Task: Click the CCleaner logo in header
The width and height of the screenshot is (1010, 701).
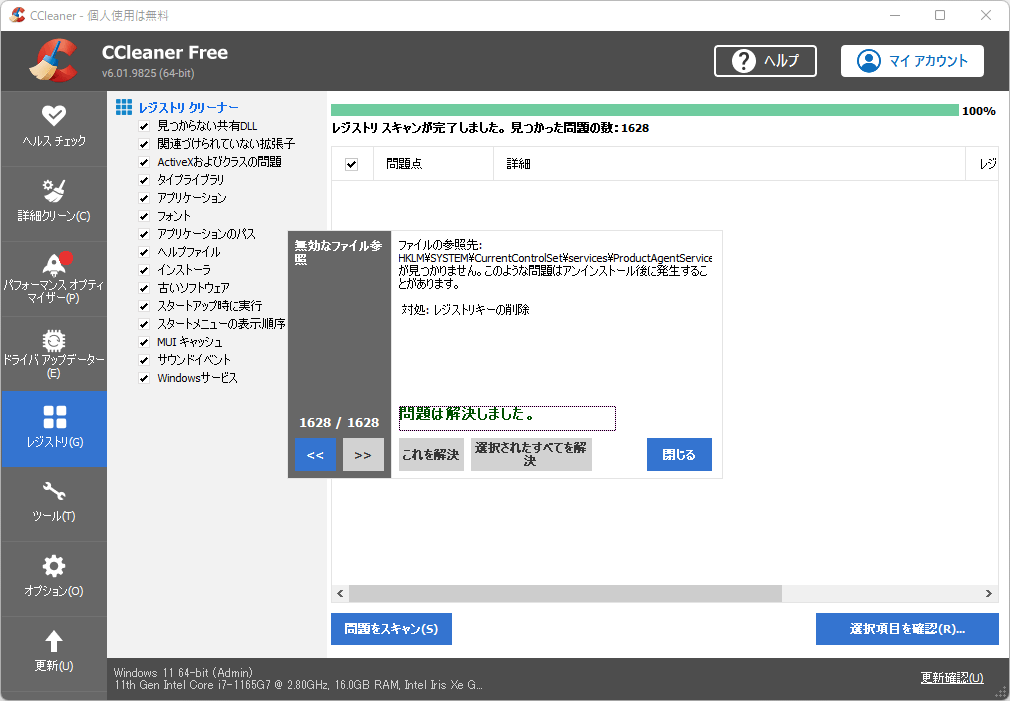Action: 54,61
